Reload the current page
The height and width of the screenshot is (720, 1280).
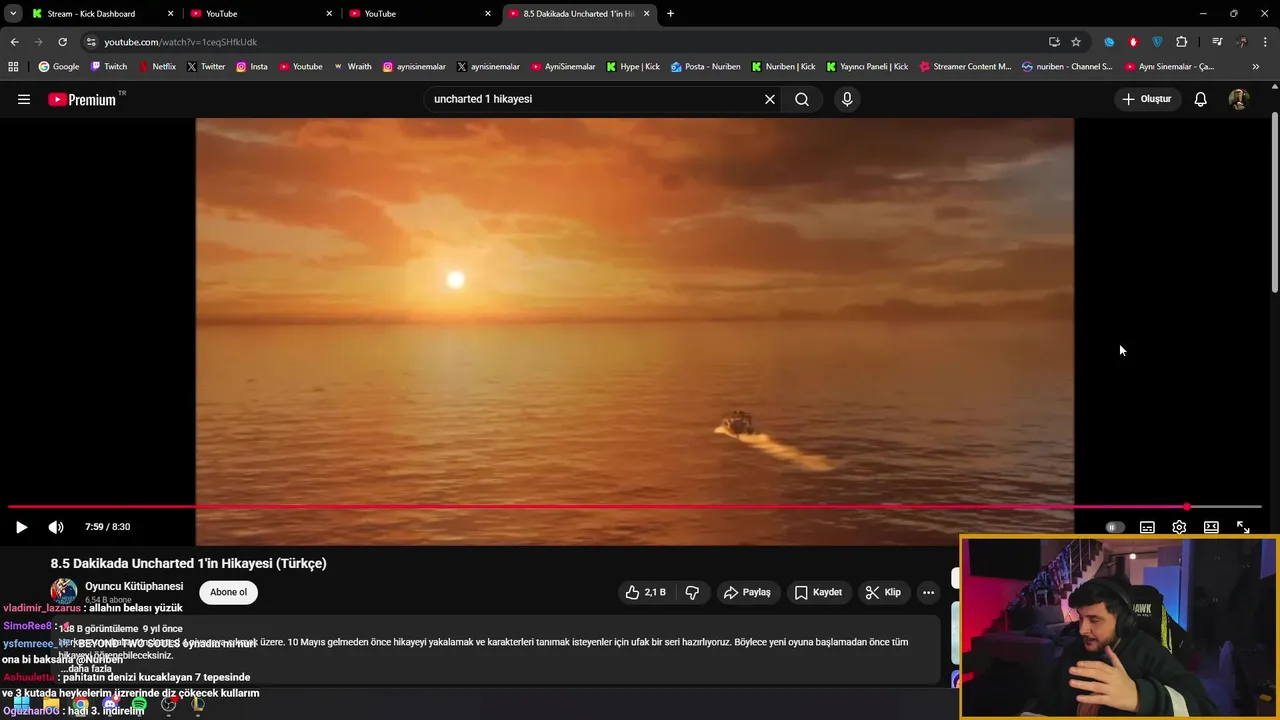[x=62, y=42]
